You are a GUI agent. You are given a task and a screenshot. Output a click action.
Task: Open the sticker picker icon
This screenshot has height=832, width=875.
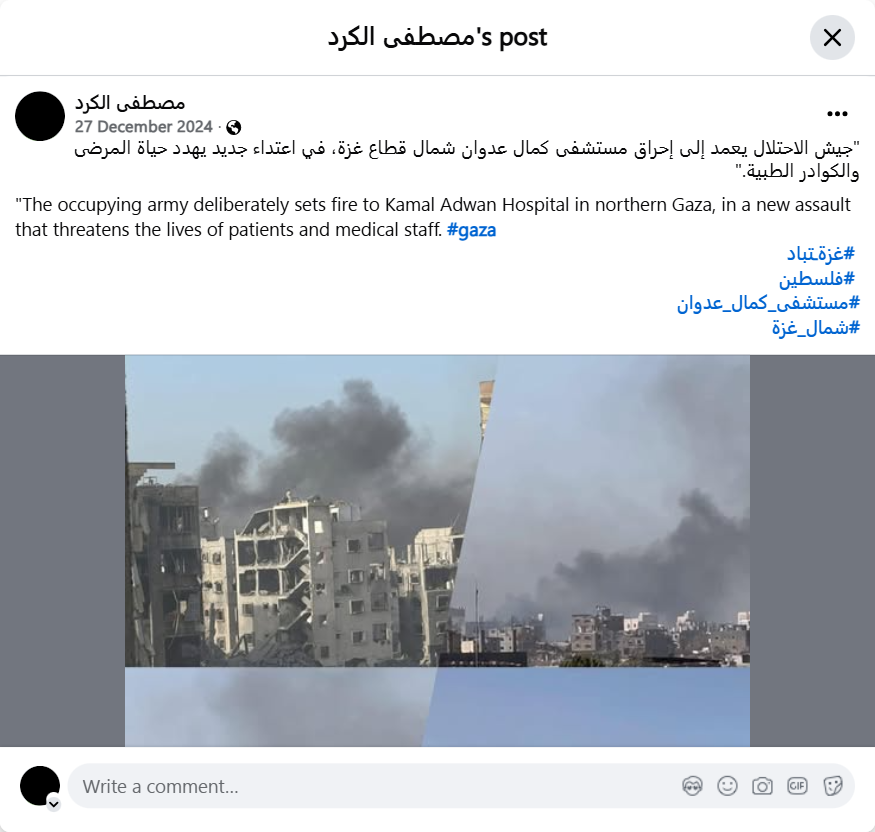click(832, 786)
